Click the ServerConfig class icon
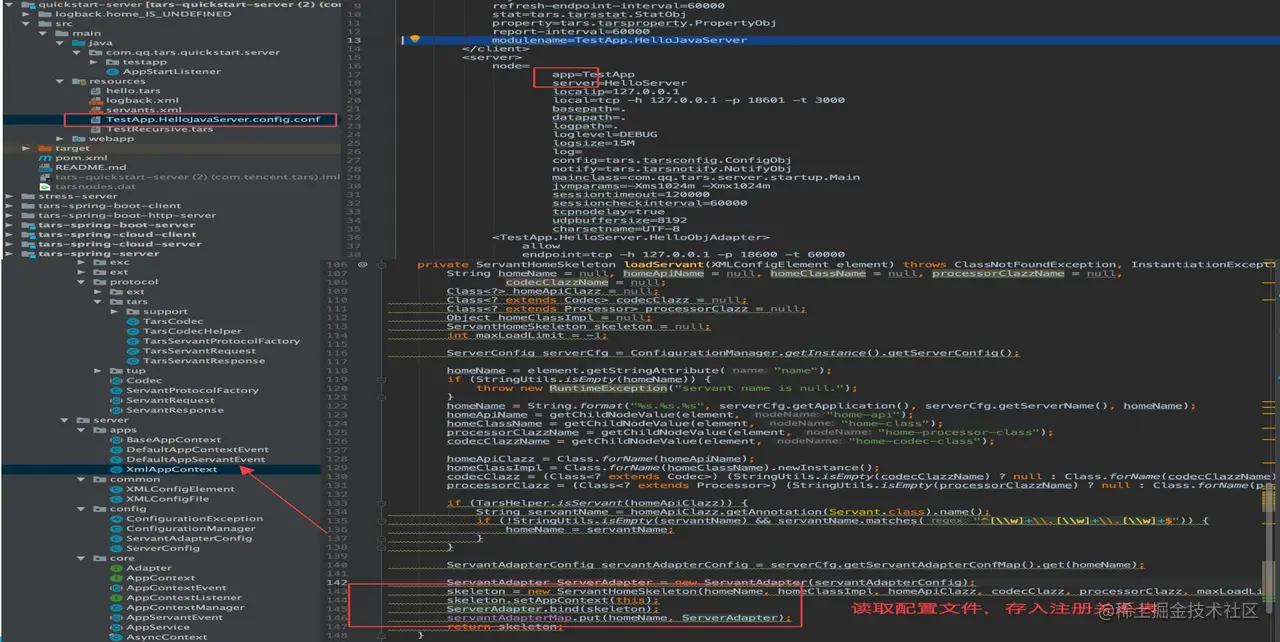This screenshot has width=1280, height=642. [x=117, y=548]
